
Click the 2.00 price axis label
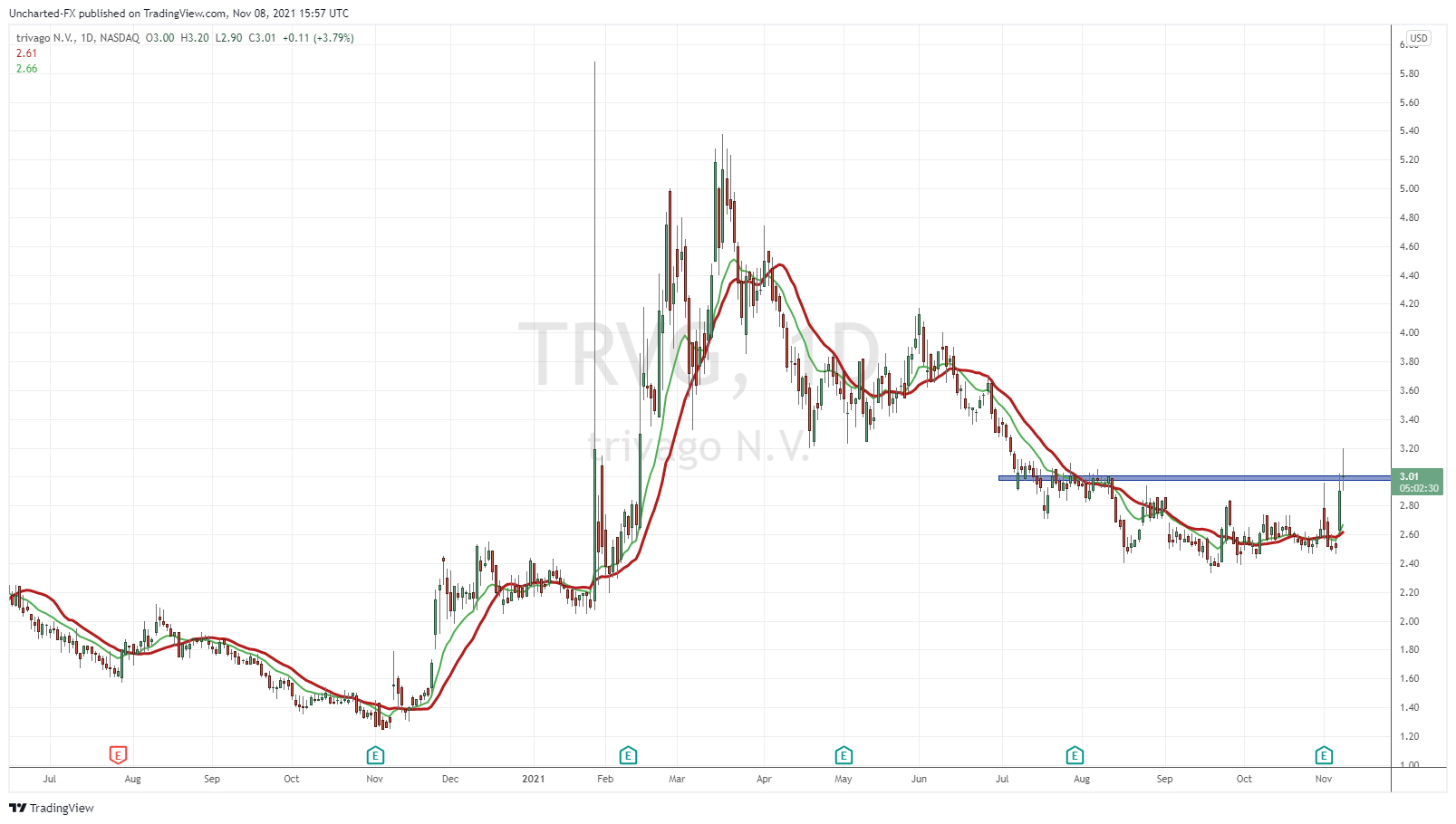click(1409, 621)
